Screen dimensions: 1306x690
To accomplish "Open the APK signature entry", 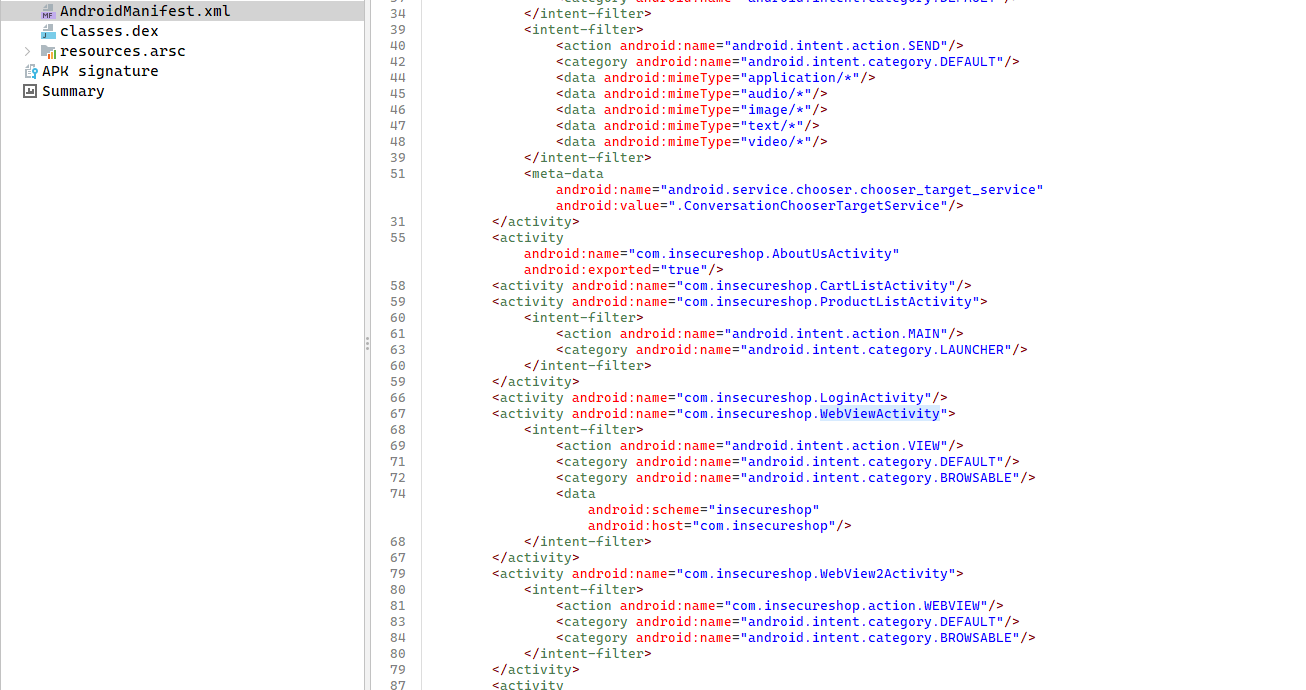I will 99,71.
